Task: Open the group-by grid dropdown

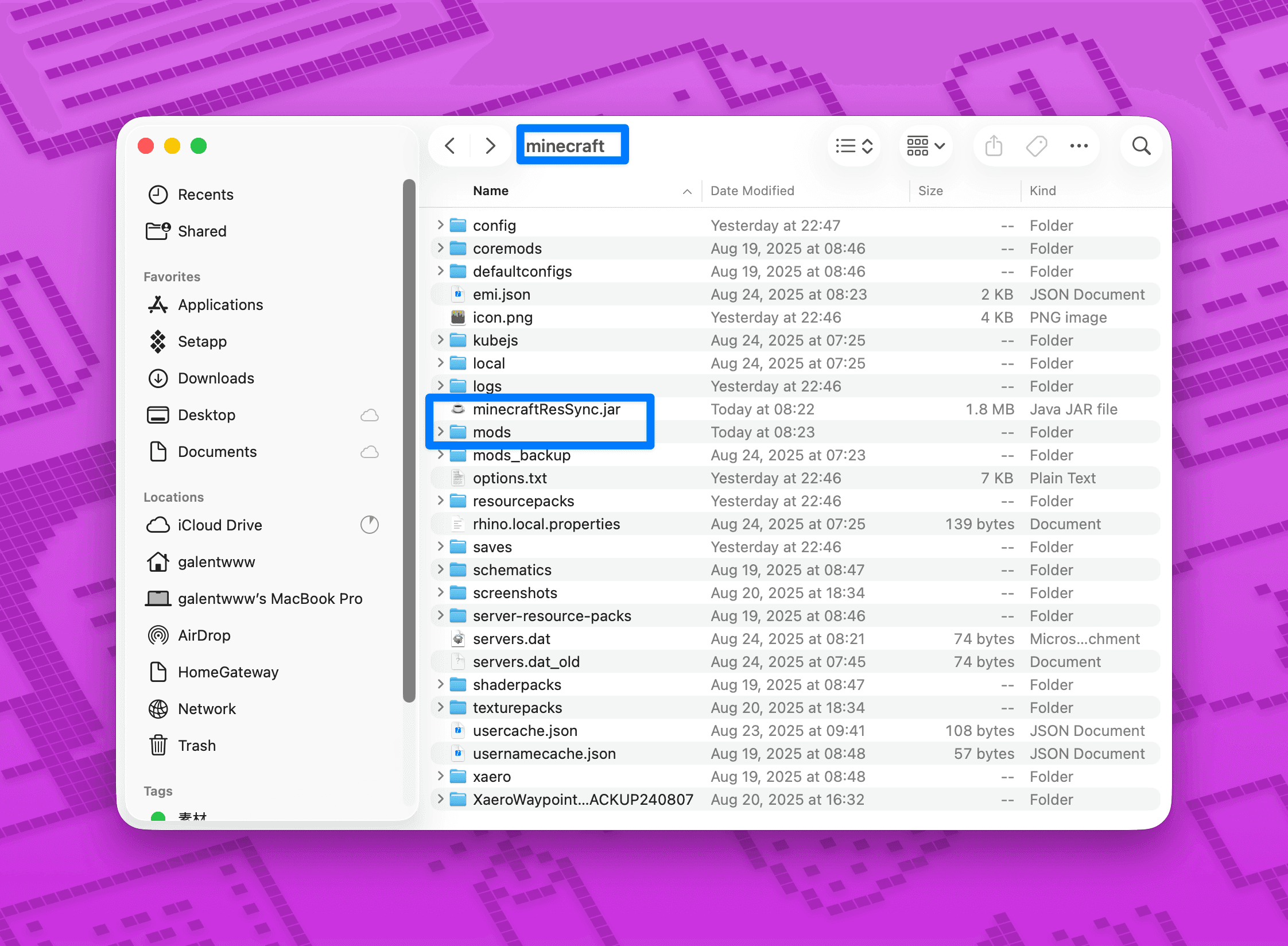Action: coord(925,146)
